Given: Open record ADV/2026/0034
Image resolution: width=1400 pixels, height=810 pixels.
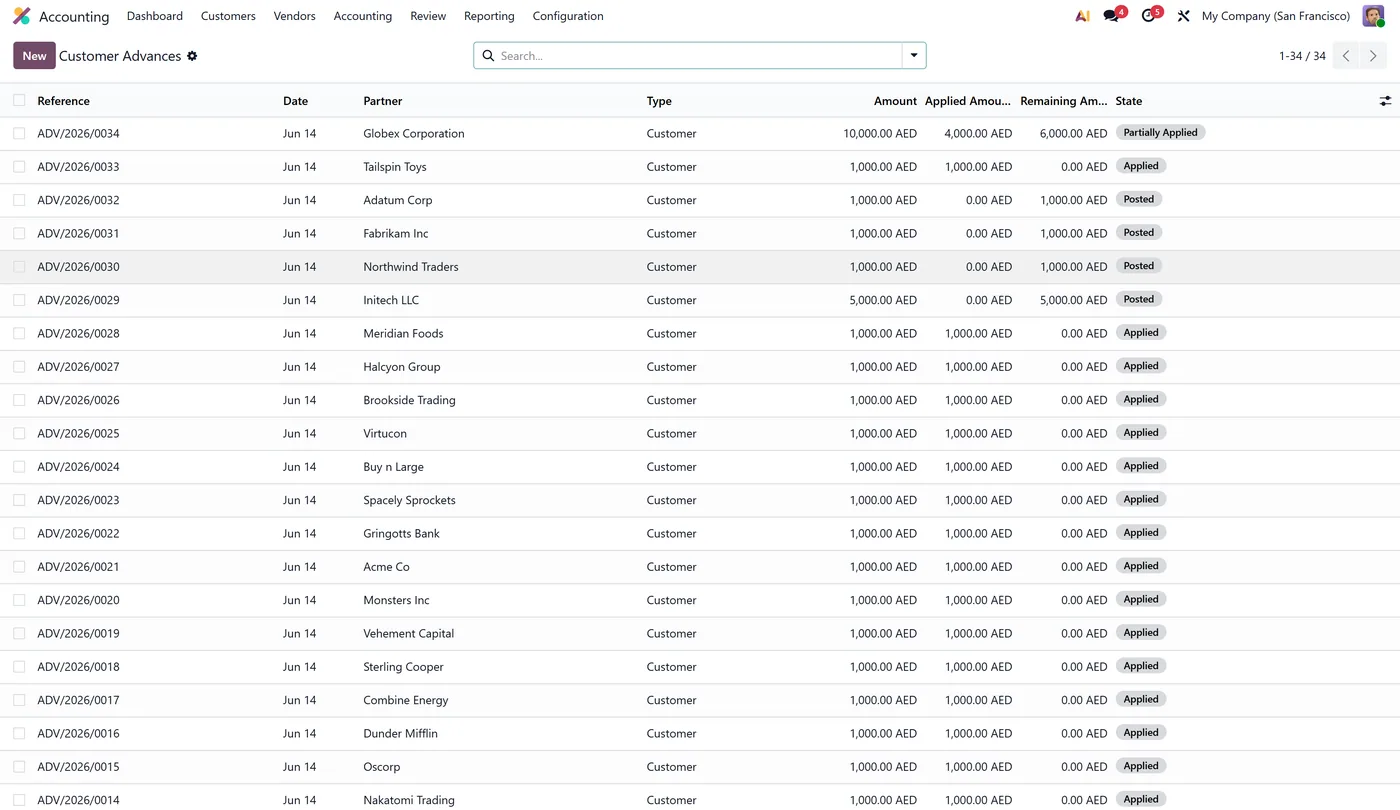Looking at the screenshot, I should 78,133.
